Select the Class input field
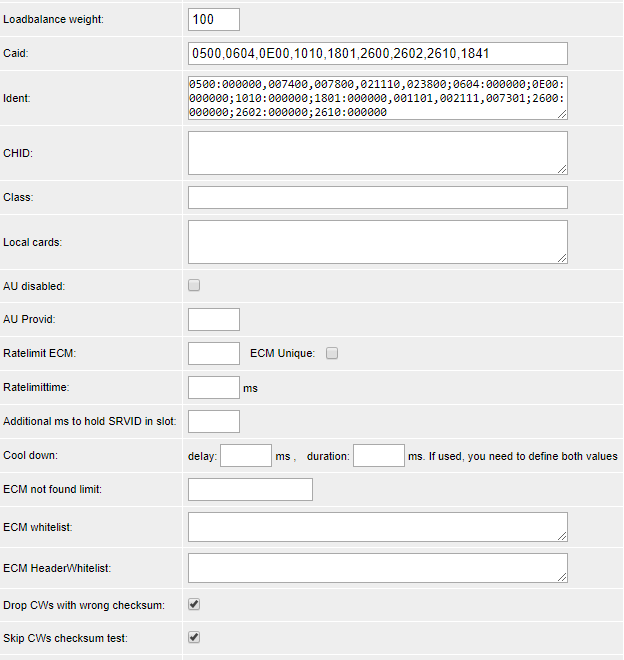 click(378, 197)
